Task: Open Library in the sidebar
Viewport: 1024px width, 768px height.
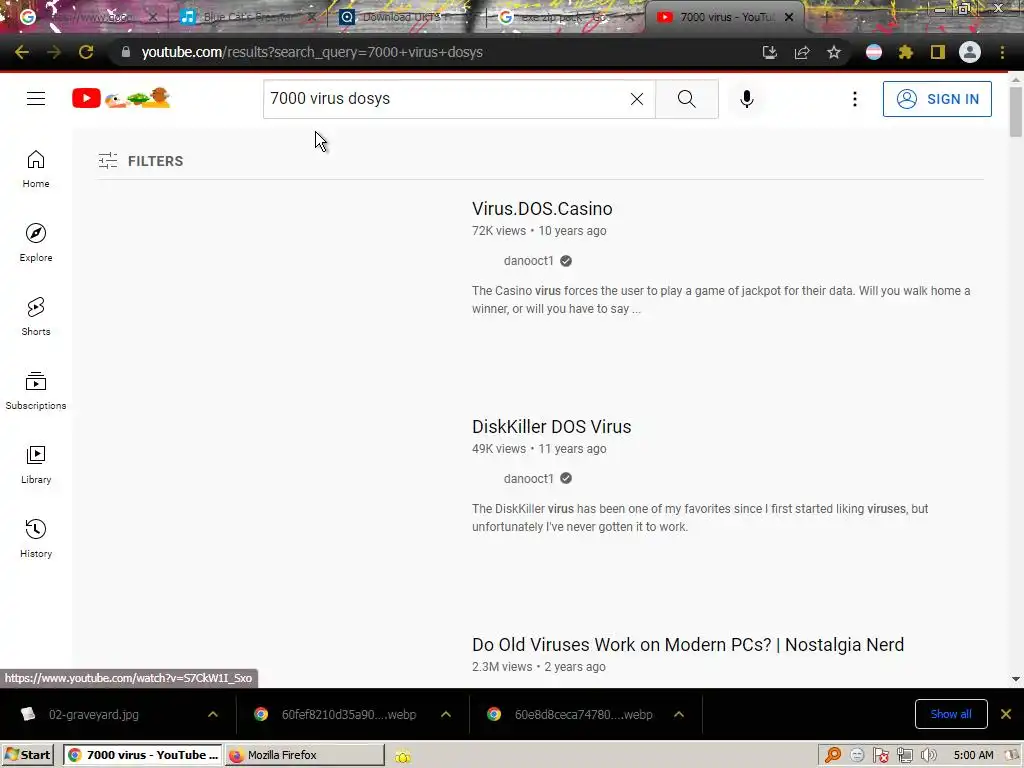Action: (x=36, y=464)
